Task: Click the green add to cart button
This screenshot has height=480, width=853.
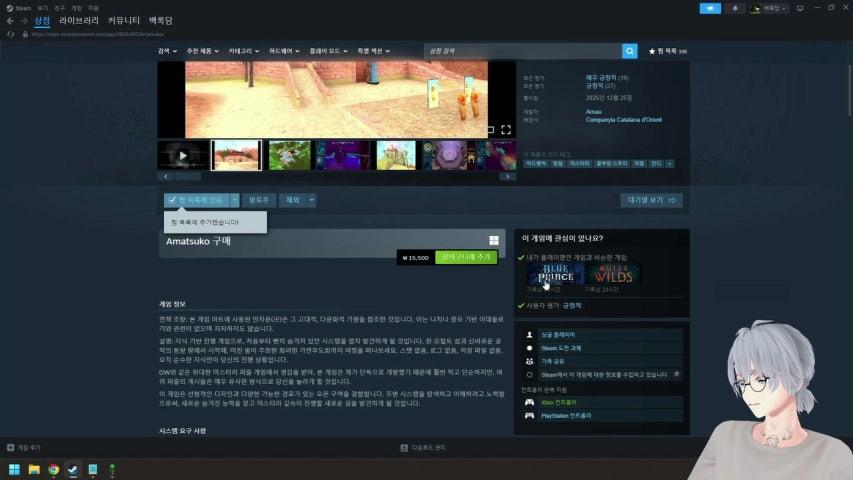Action: pos(466,257)
